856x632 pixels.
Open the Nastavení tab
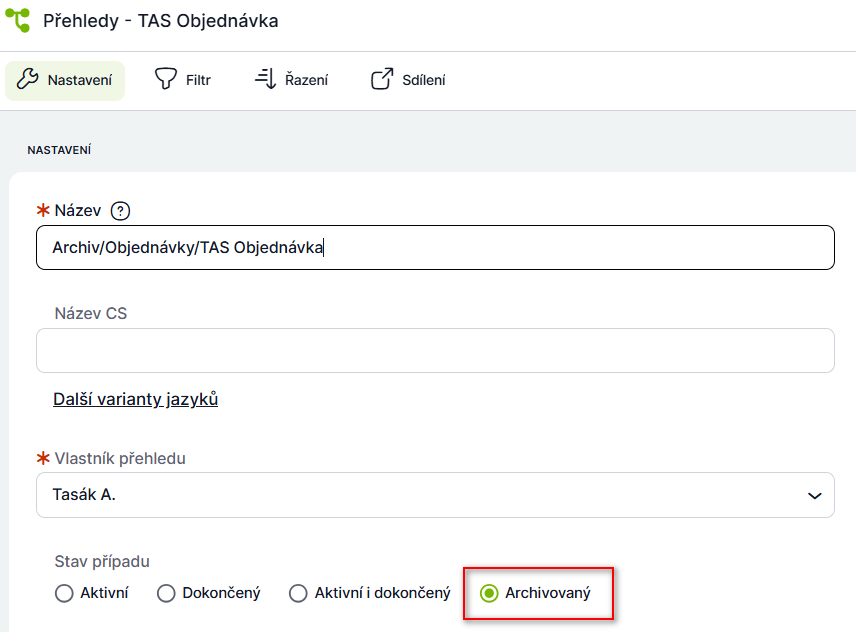point(65,80)
